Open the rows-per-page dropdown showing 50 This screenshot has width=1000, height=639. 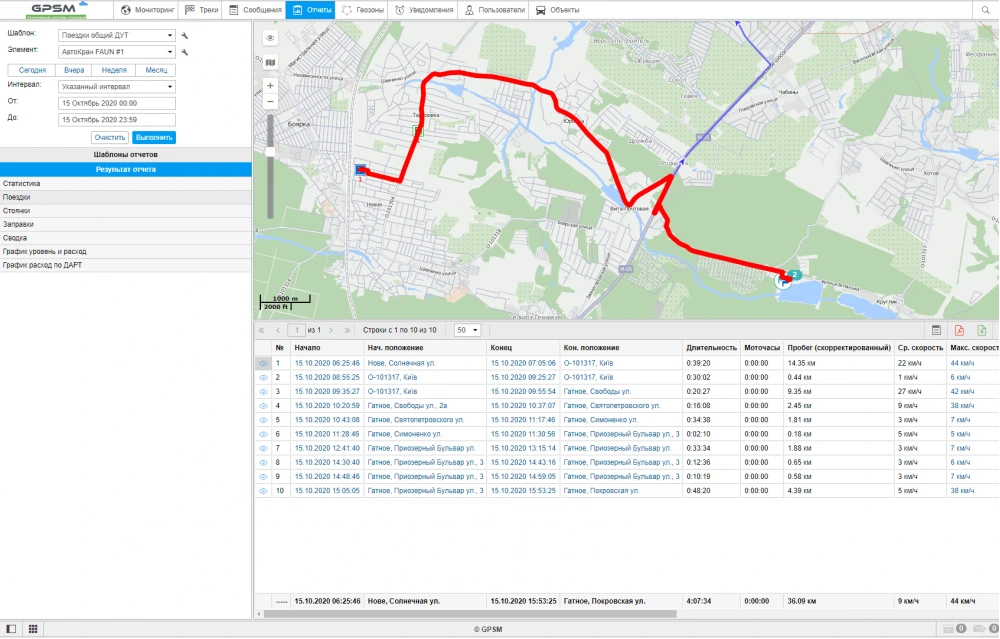point(468,330)
